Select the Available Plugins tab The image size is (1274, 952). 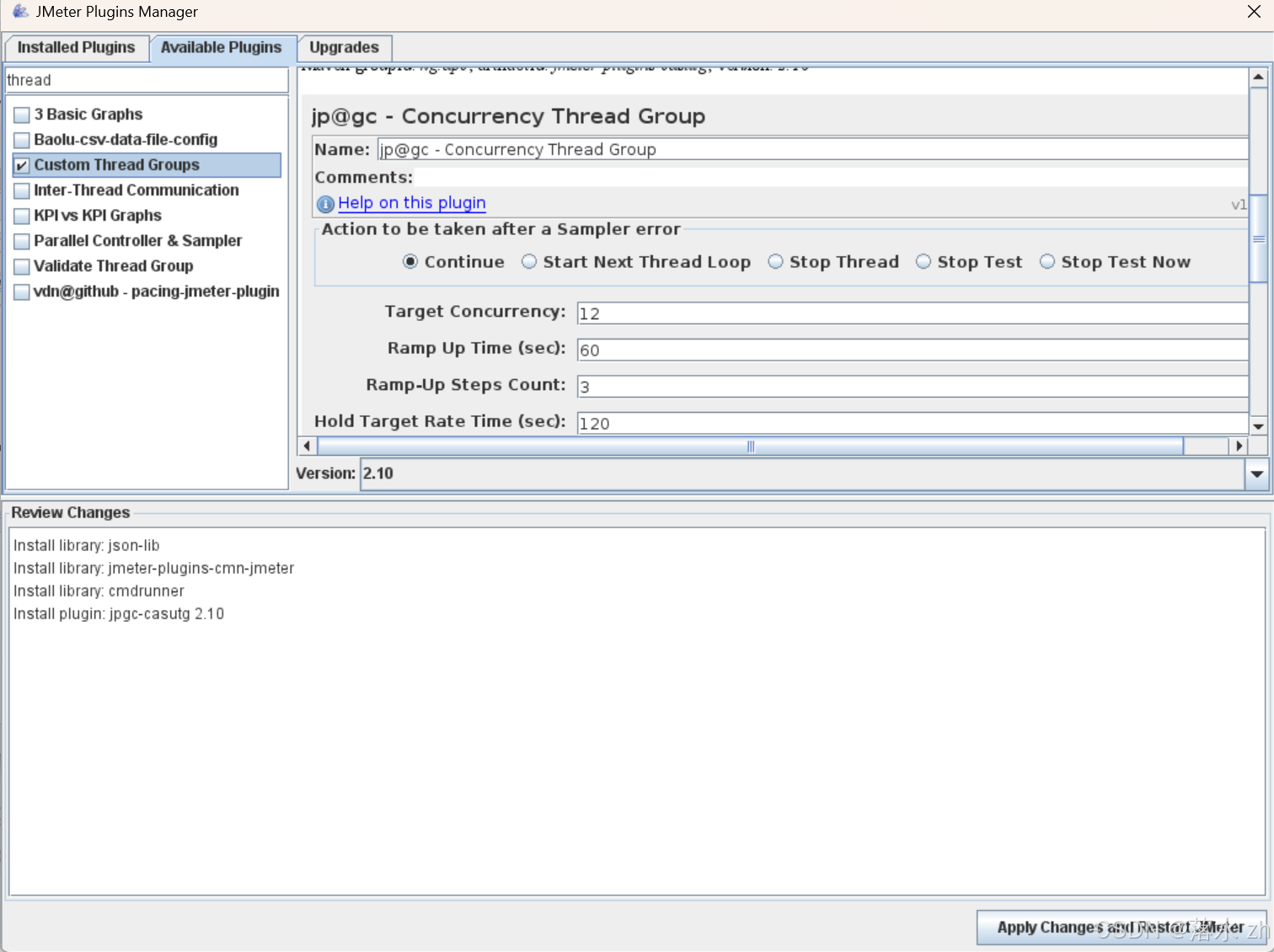222,47
